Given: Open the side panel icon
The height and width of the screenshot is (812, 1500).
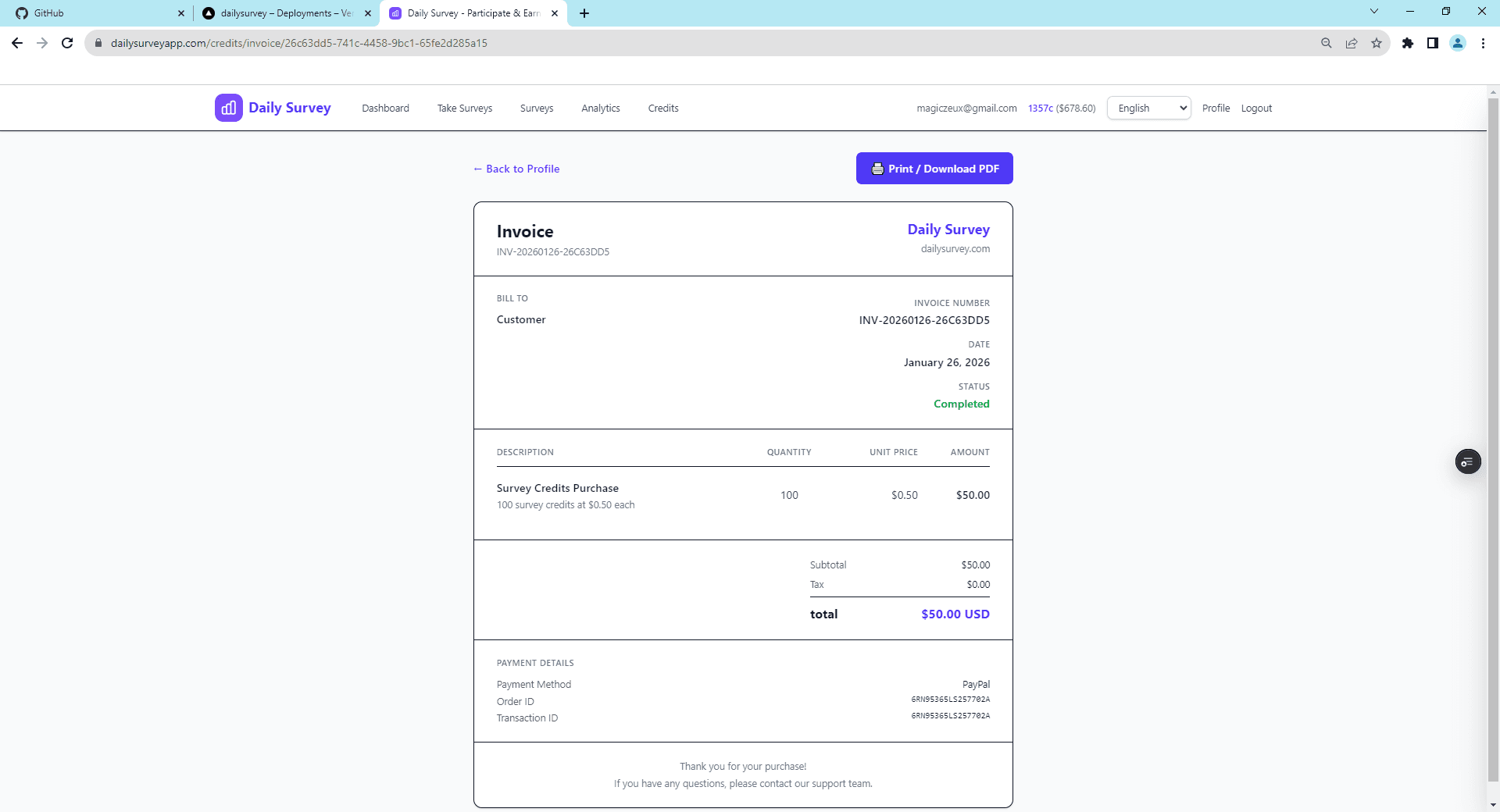Looking at the screenshot, I should tap(1433, 43).
